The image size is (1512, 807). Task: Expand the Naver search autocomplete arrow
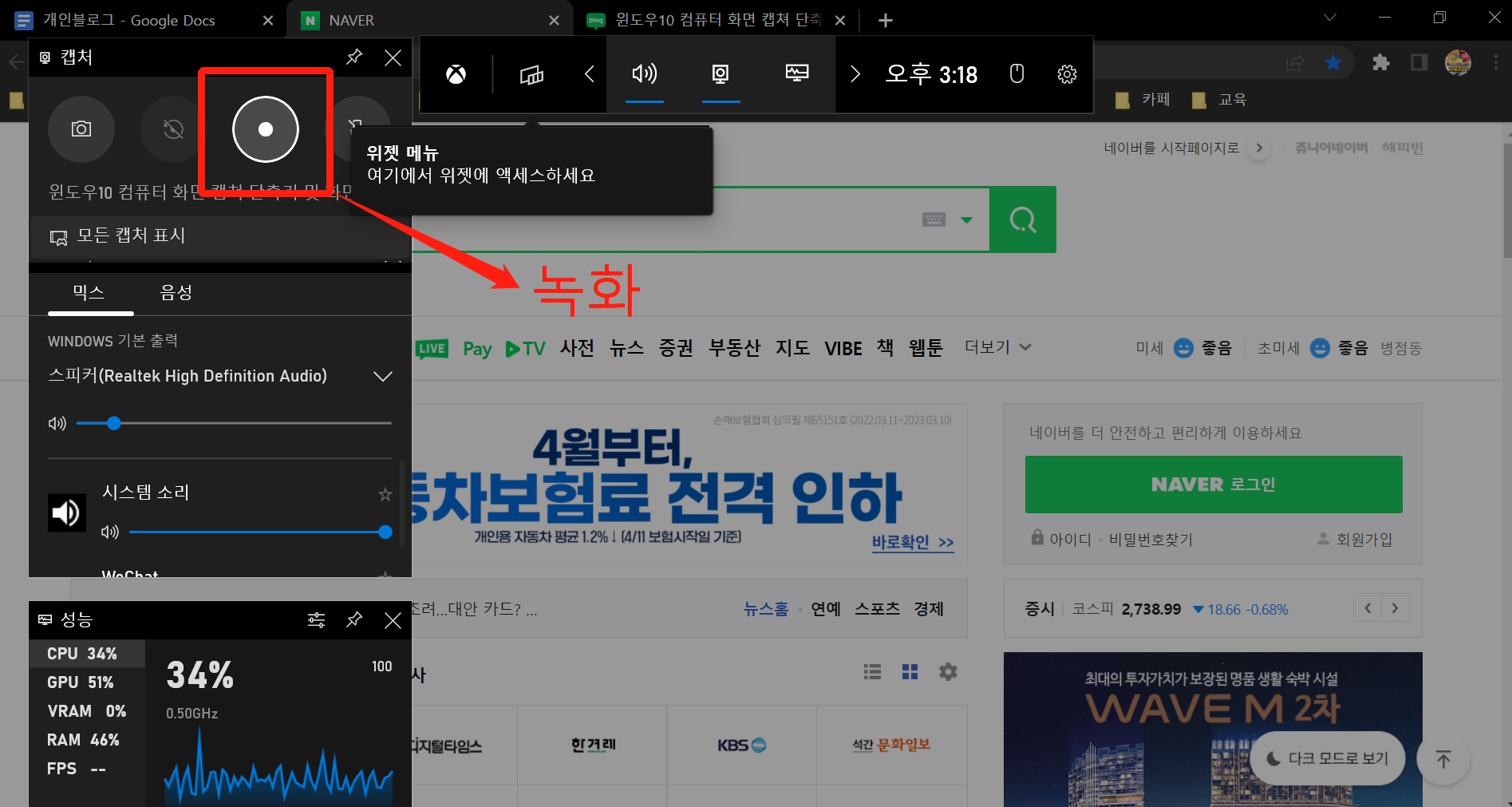click(967, 220)
